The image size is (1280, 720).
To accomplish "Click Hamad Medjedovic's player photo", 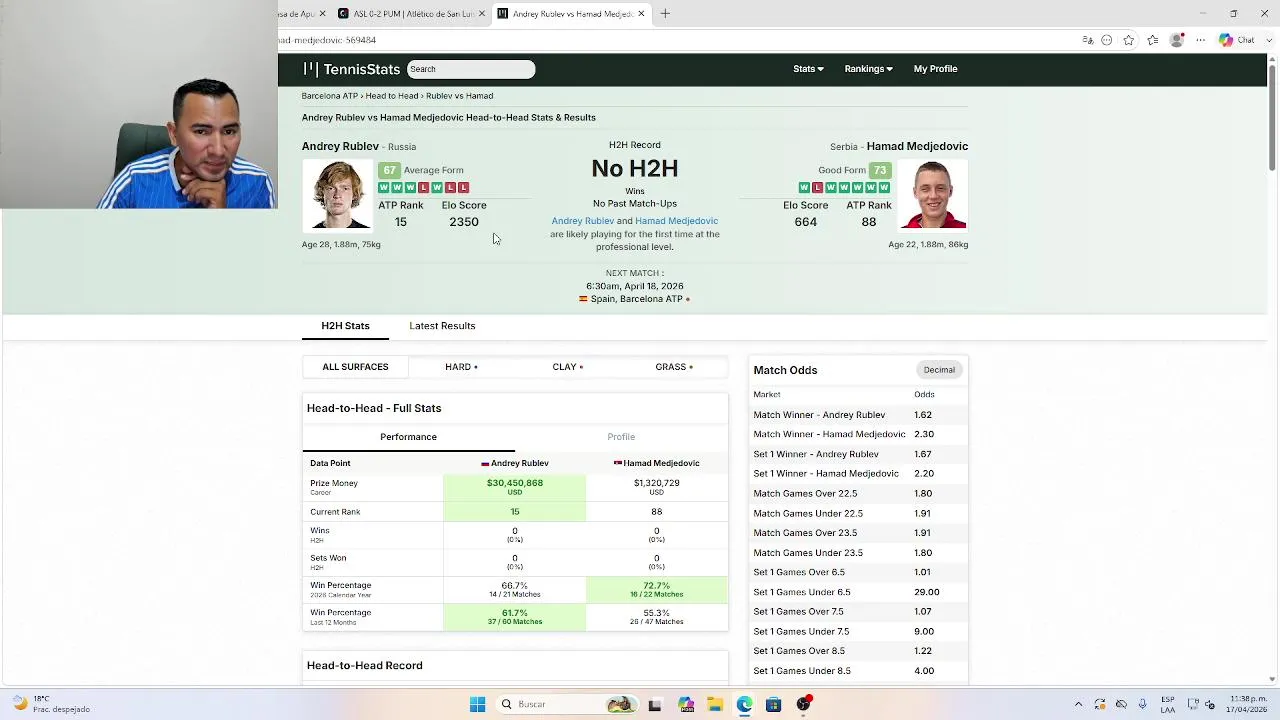I will tap(932, 195).
